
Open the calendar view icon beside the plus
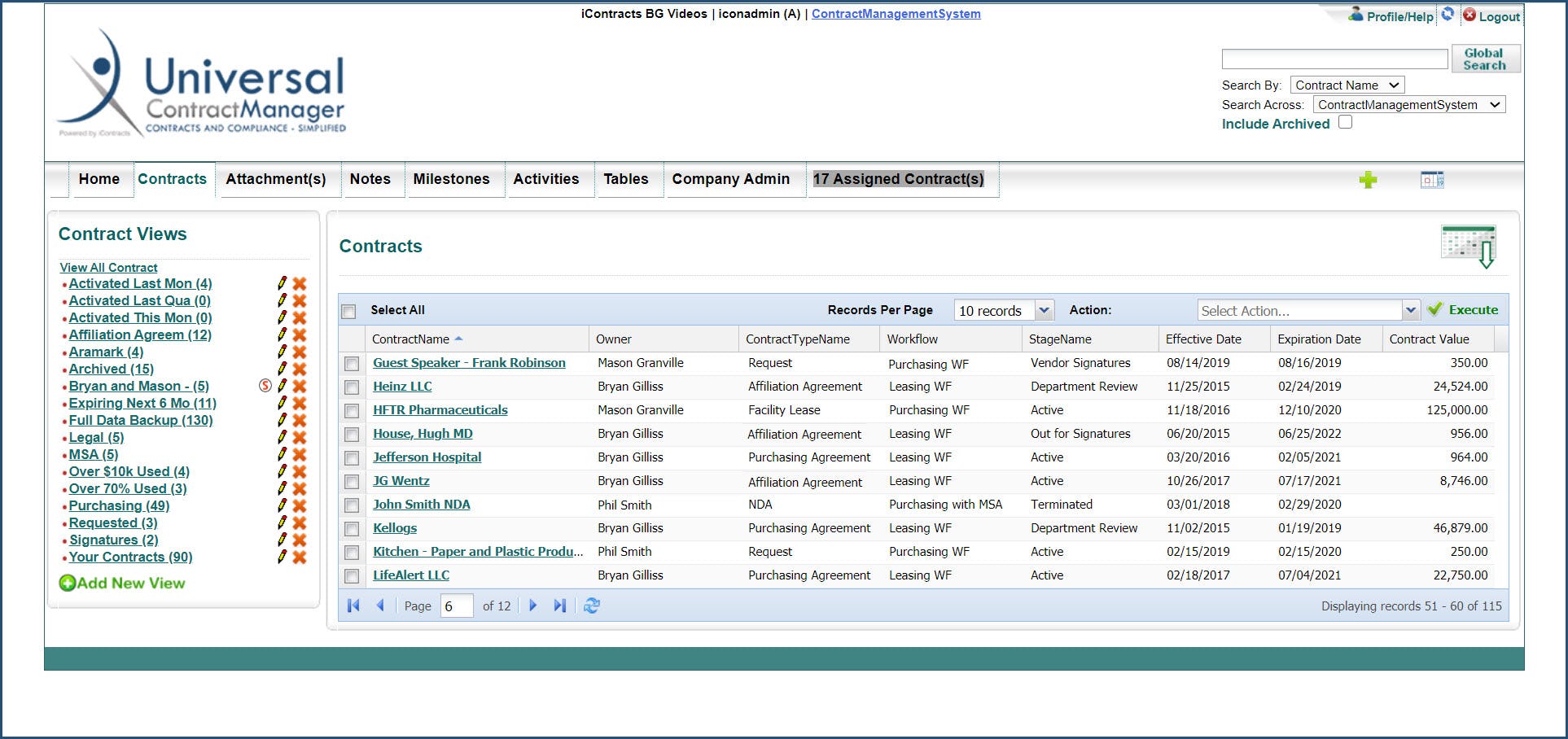tap(1432, 179)
